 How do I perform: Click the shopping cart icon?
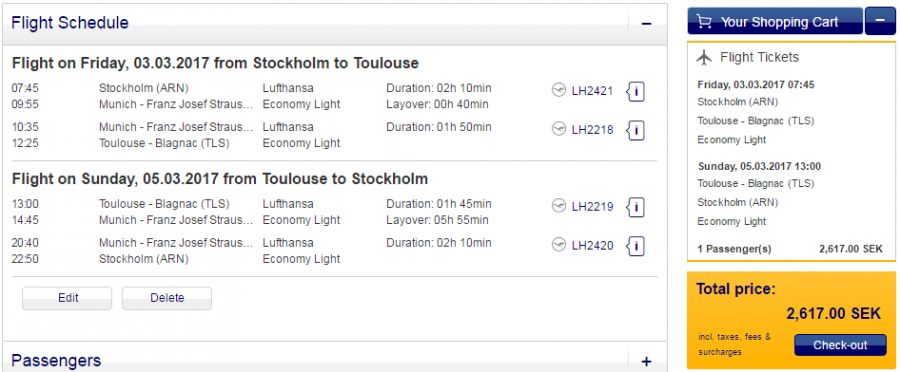704,22
